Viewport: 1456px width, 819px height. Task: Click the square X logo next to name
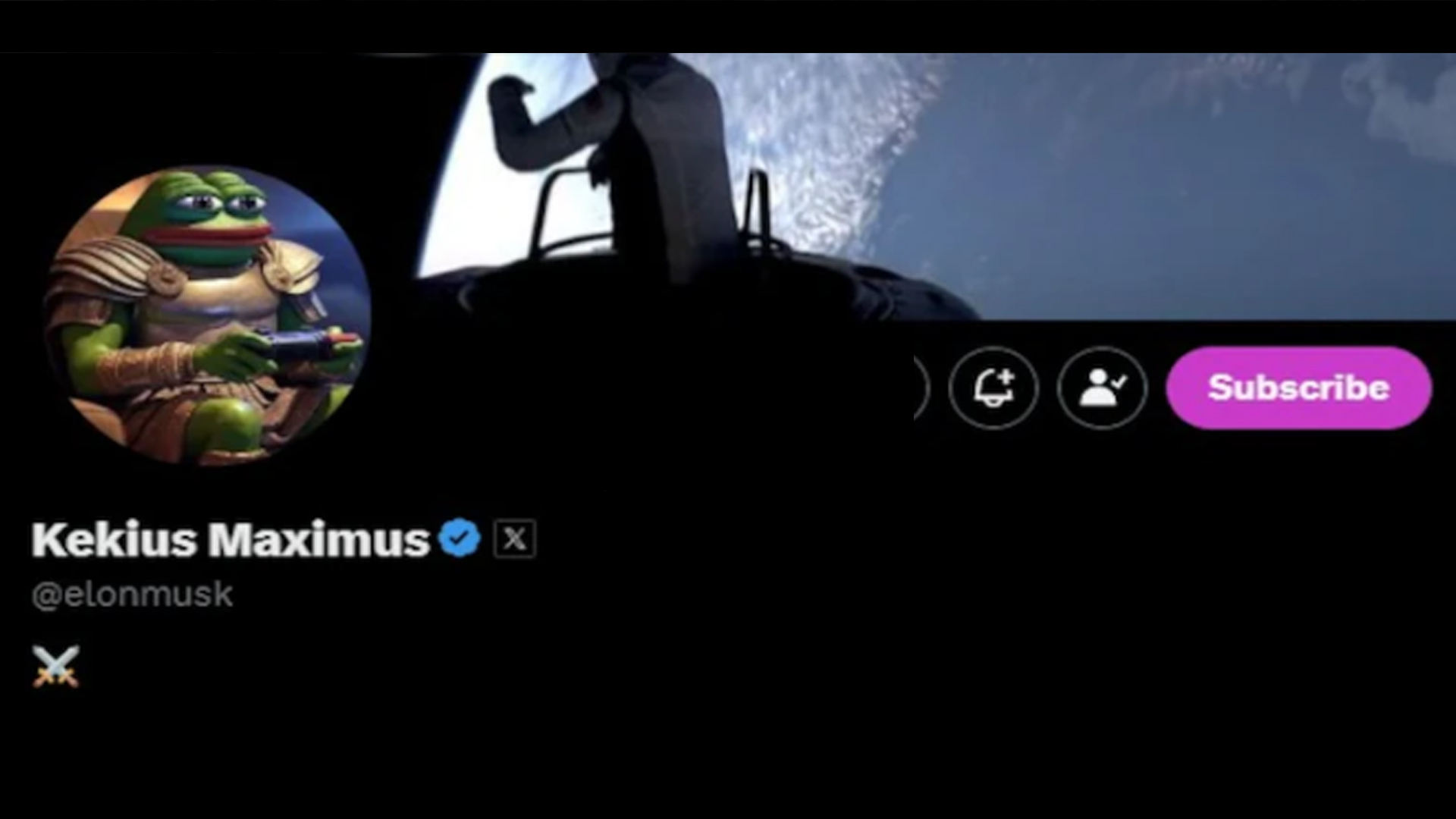pos(515,539)
